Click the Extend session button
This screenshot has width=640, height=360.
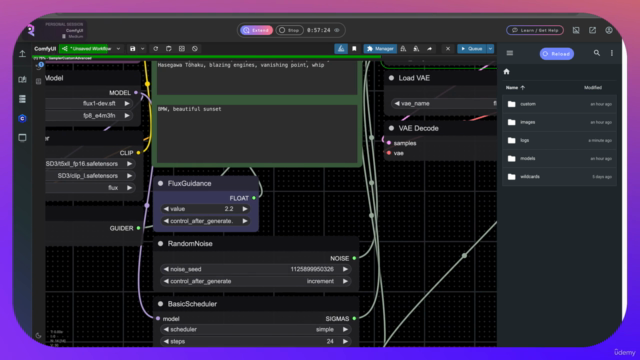pyautogui.click(x=256, y=30)
